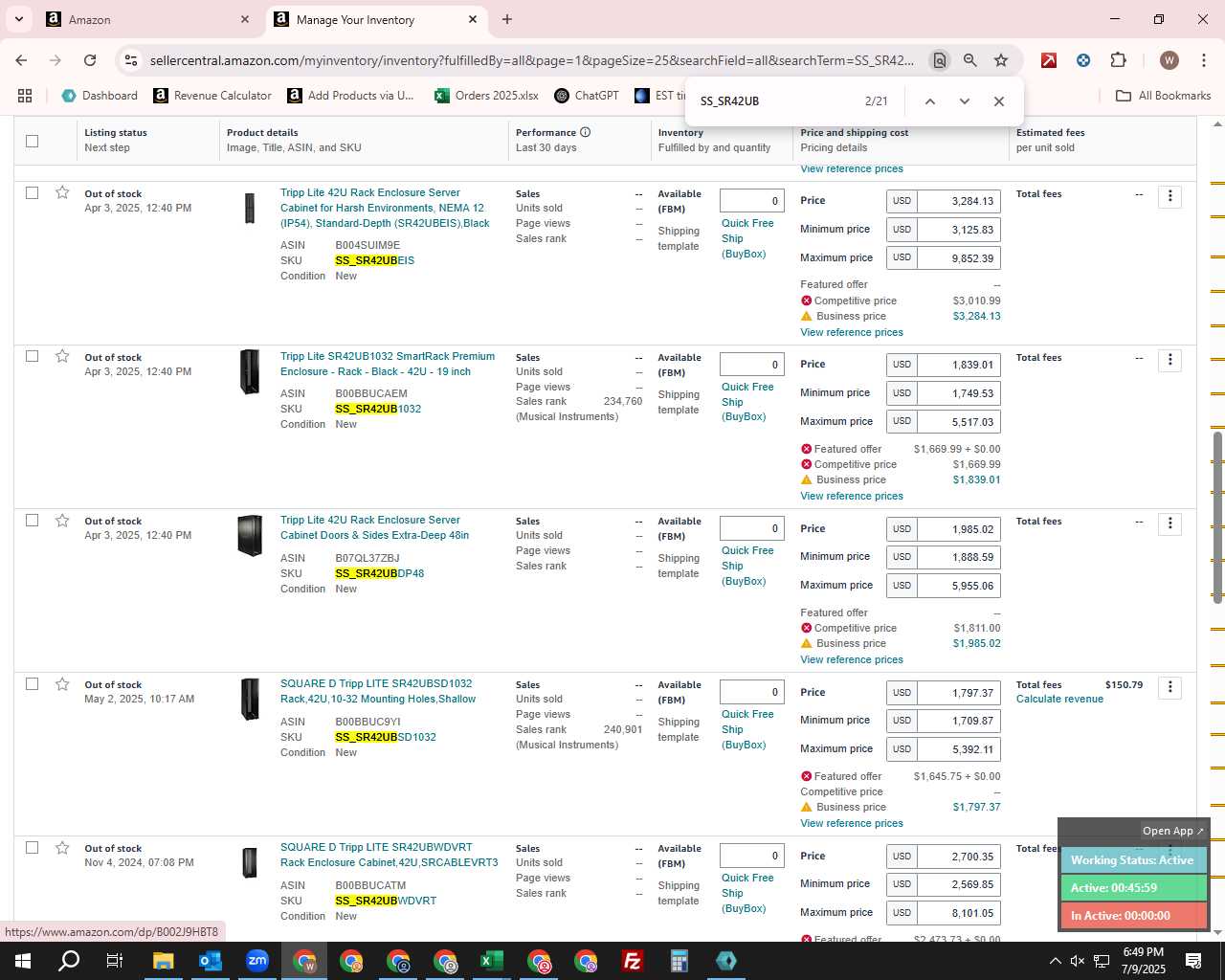Check the SS_SR42UBDP48 listing checkbox

32,520
